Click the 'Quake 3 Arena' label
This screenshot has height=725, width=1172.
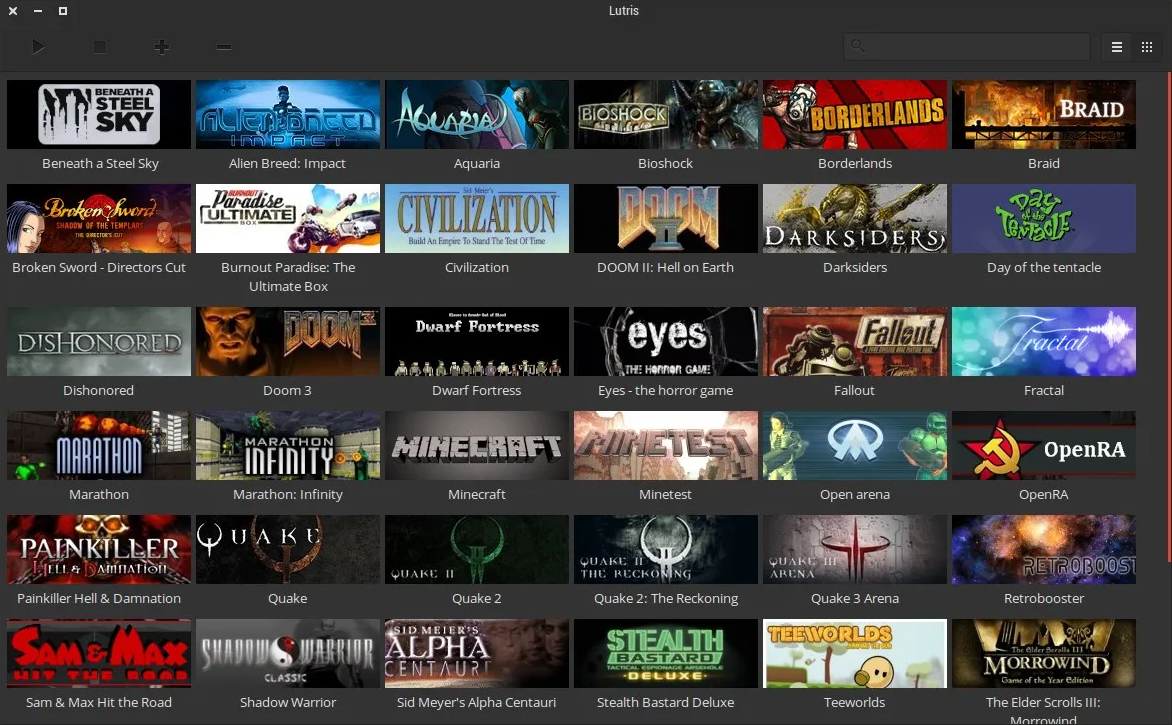click(x=855, y=598)
